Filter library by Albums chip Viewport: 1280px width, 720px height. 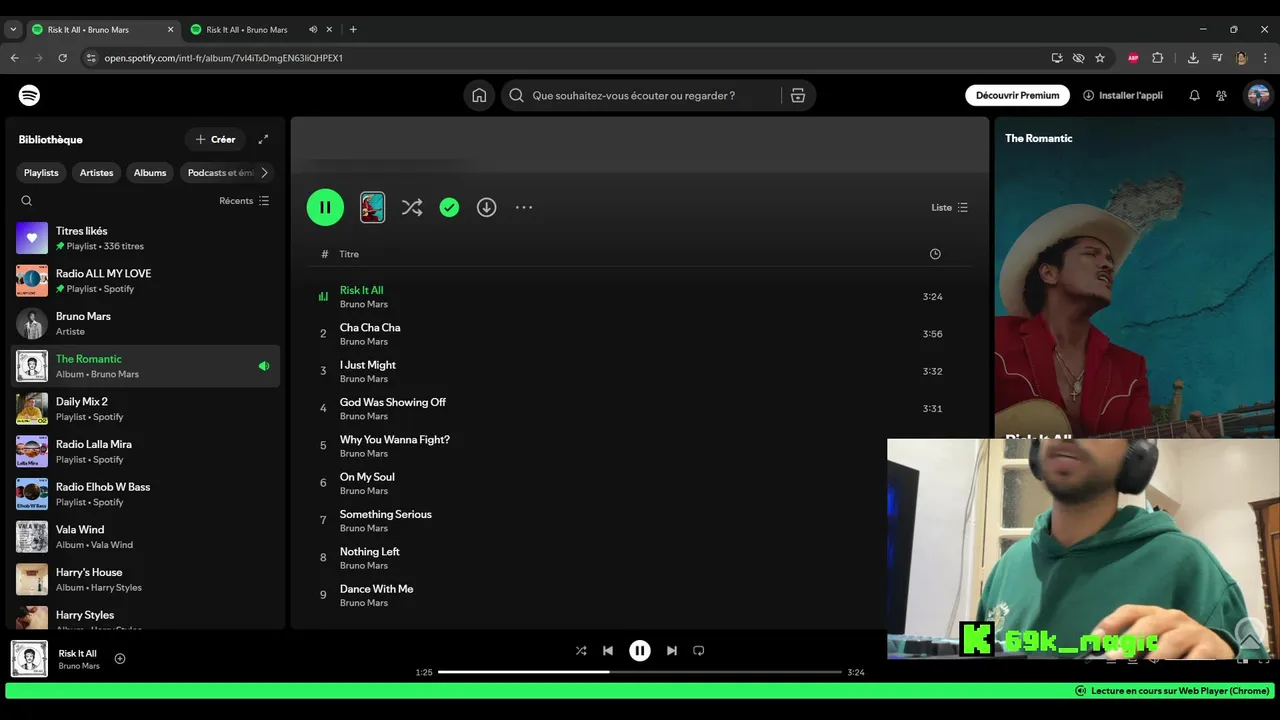(150, 173)
